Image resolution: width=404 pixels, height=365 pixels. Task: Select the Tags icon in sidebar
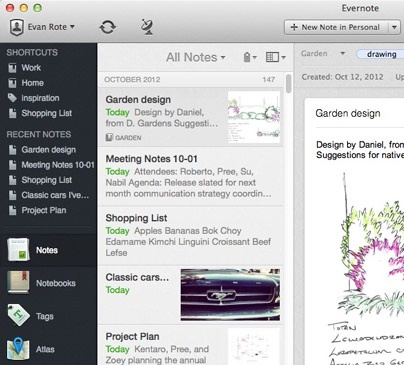pos(18,315)
